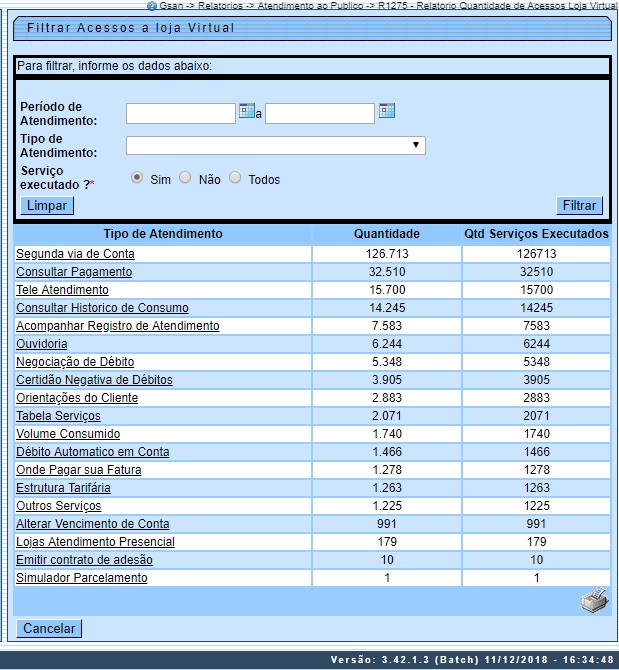The width and height of the screenshot is (619, 670).
Task: Open the Tele Atendimento link
Action: [62, 290]
